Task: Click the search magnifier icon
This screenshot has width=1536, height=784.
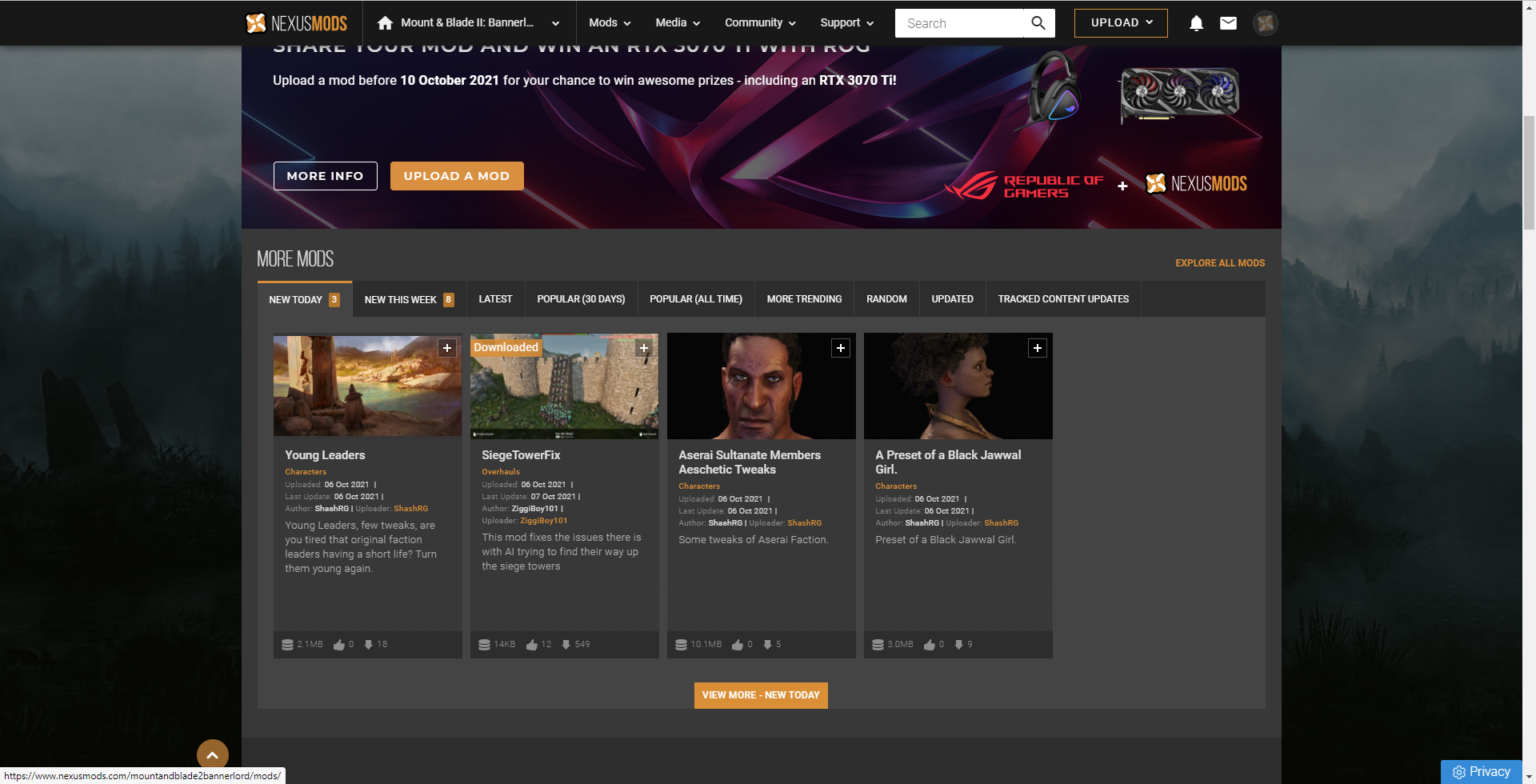Action: [x=1038, y=23]
